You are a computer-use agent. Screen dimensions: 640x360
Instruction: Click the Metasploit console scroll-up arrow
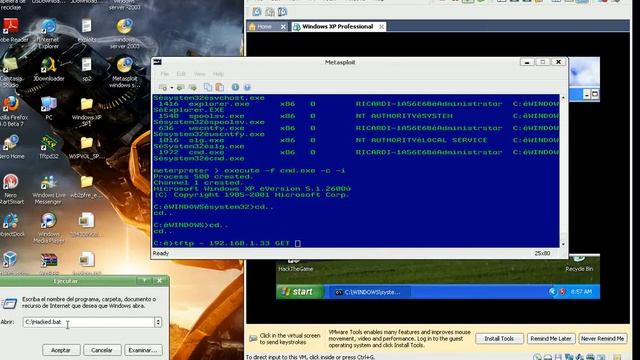coord(563,98)
